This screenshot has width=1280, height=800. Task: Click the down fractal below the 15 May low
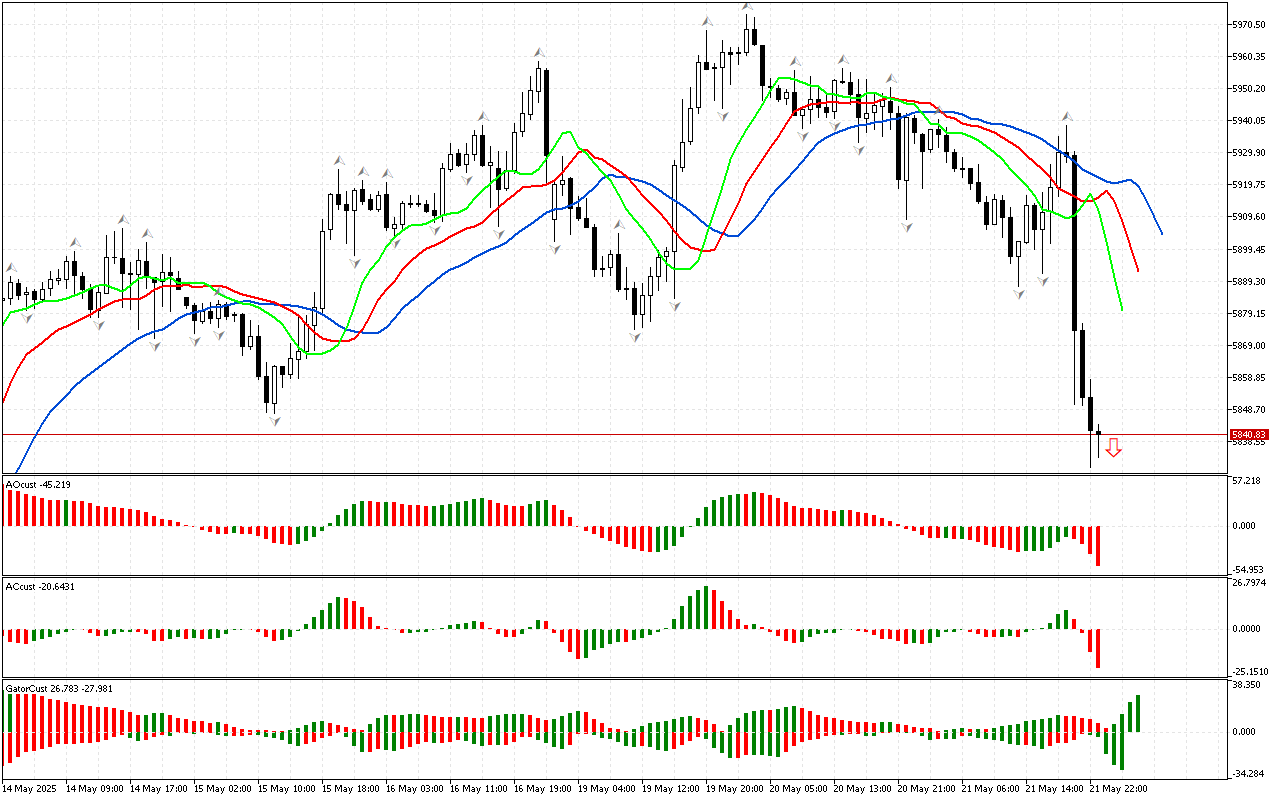point(273,421)
